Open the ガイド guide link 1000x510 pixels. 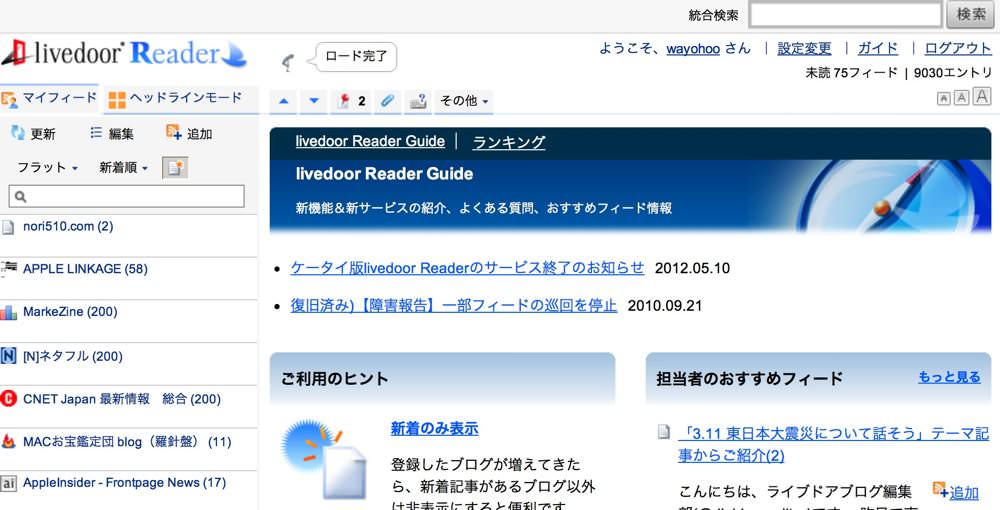pyautogui.click(x=878, y=48)
